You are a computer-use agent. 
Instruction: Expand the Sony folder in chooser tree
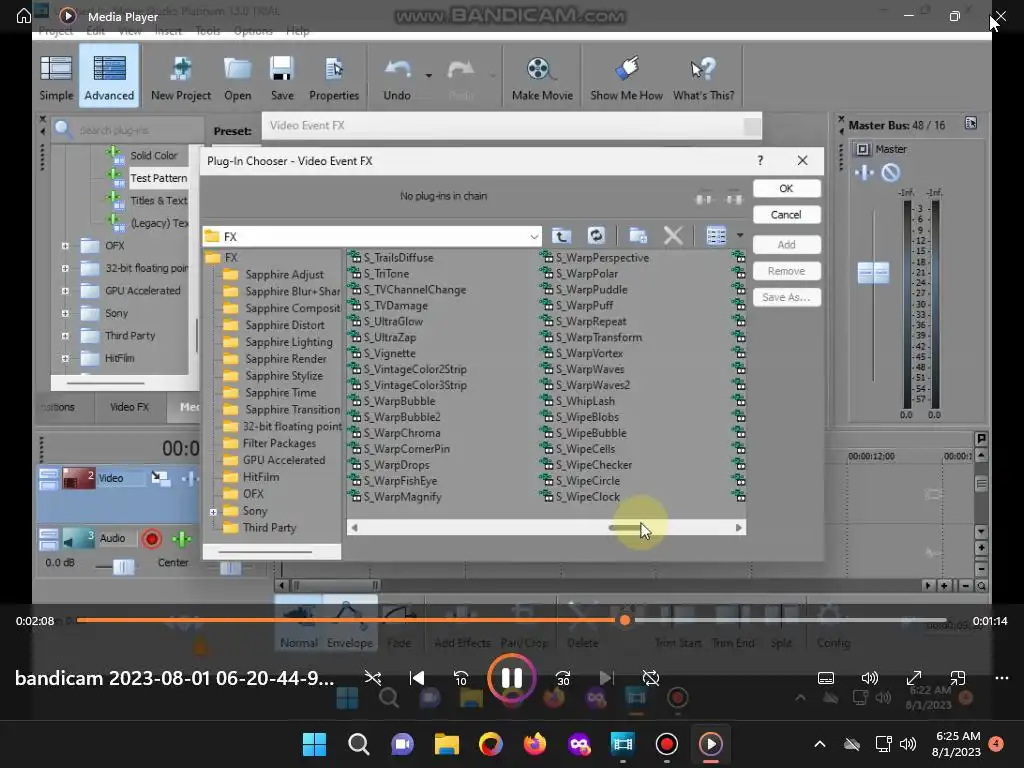(x=213, y=511)
